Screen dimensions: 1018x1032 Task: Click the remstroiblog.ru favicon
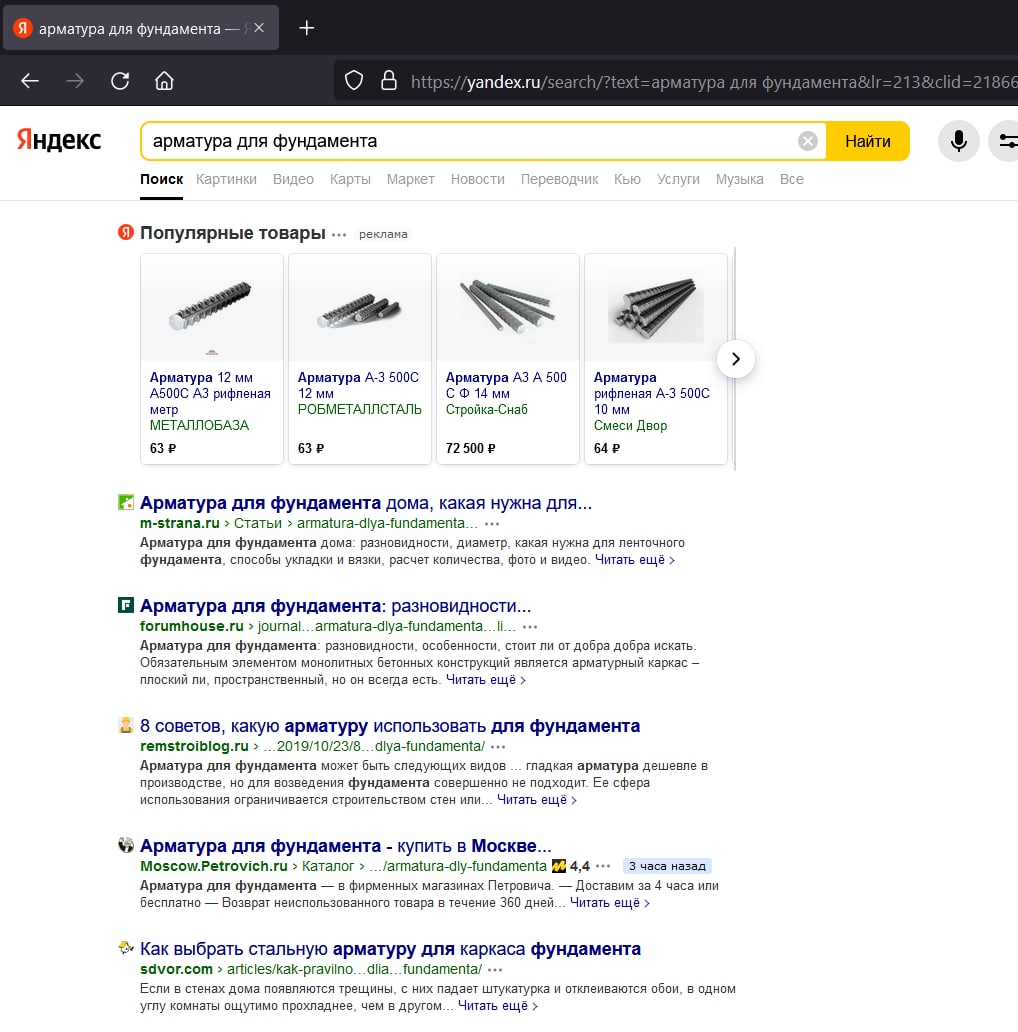tap(126, 725)
